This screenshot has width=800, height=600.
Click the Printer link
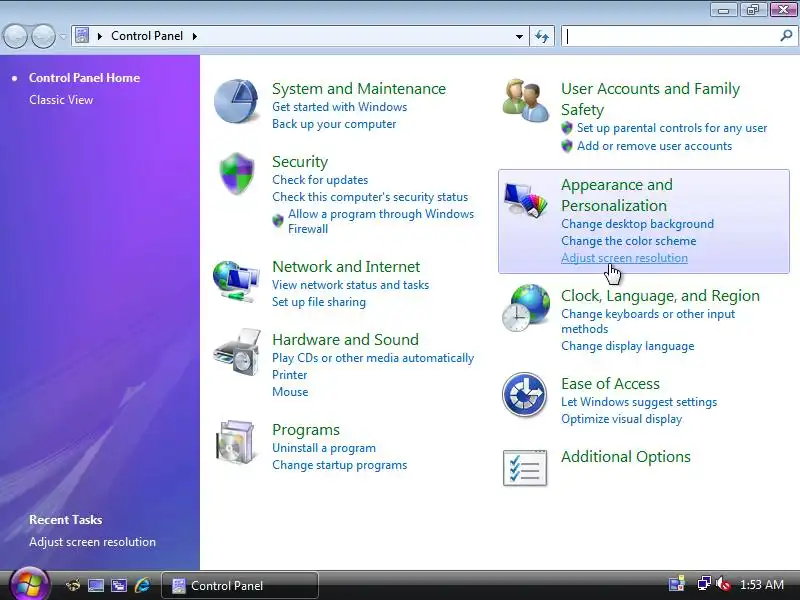[289, 375]
